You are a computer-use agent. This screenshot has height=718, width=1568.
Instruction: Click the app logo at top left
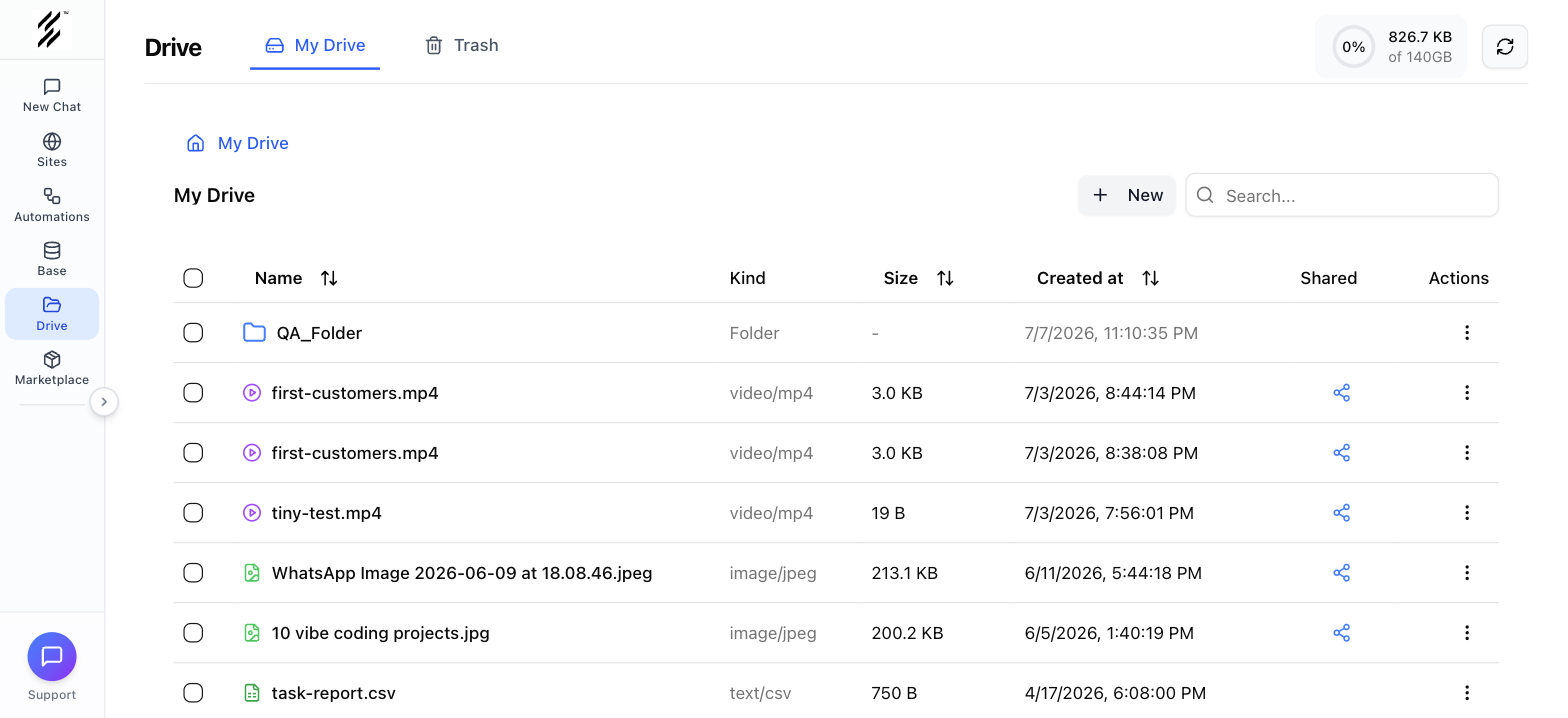[52, 29]
